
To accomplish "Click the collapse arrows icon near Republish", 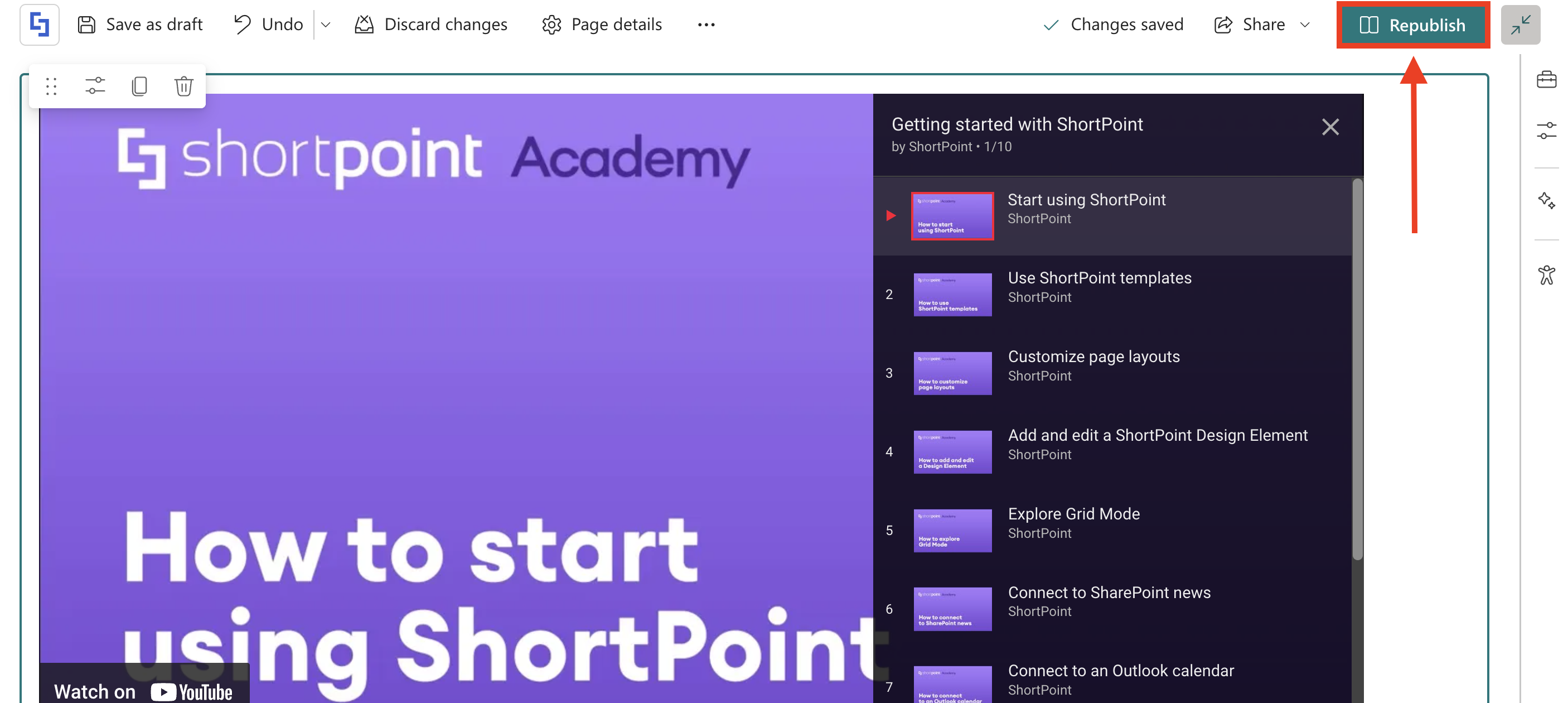I will (1520, 25).
